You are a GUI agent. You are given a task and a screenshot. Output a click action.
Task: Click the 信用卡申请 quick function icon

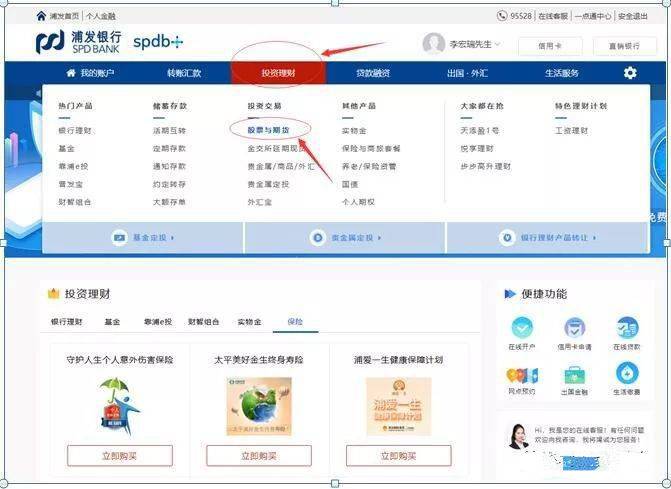tap(574, 328)
